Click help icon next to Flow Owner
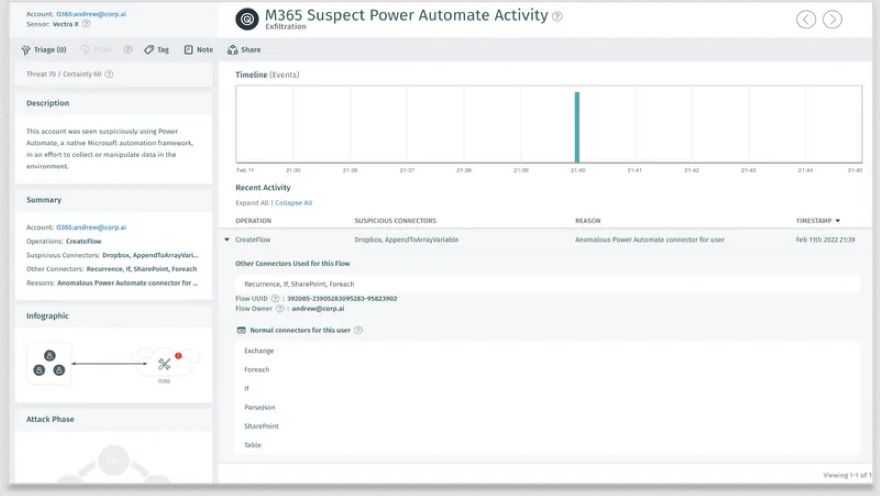 tap(279, 309)
